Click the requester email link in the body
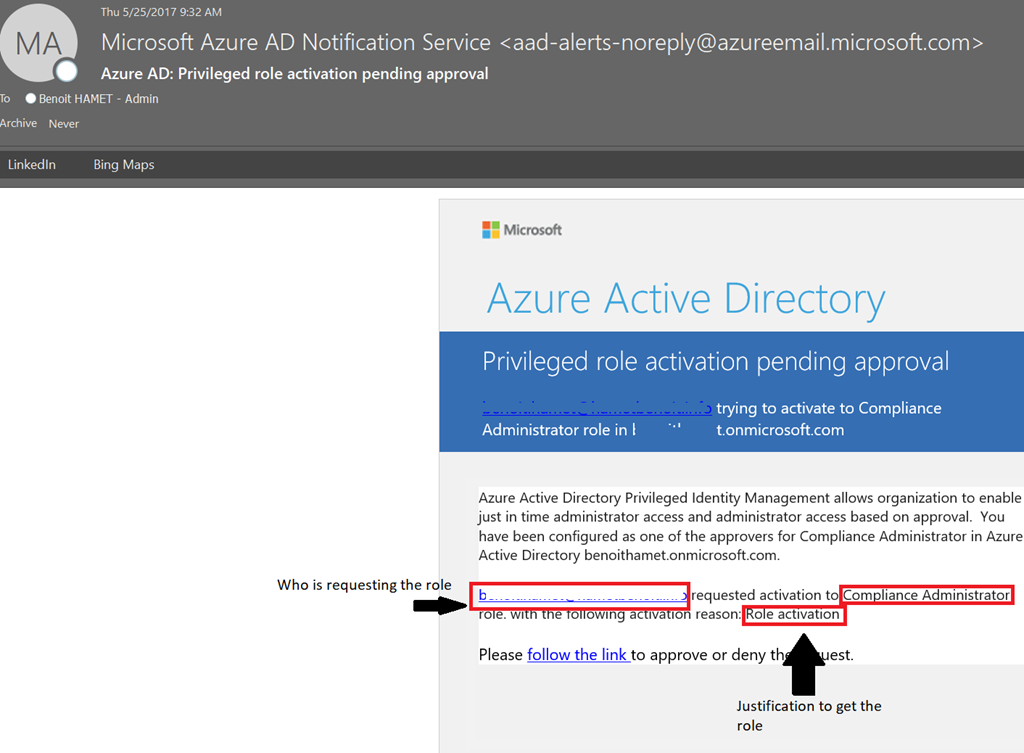 (581, 595)
